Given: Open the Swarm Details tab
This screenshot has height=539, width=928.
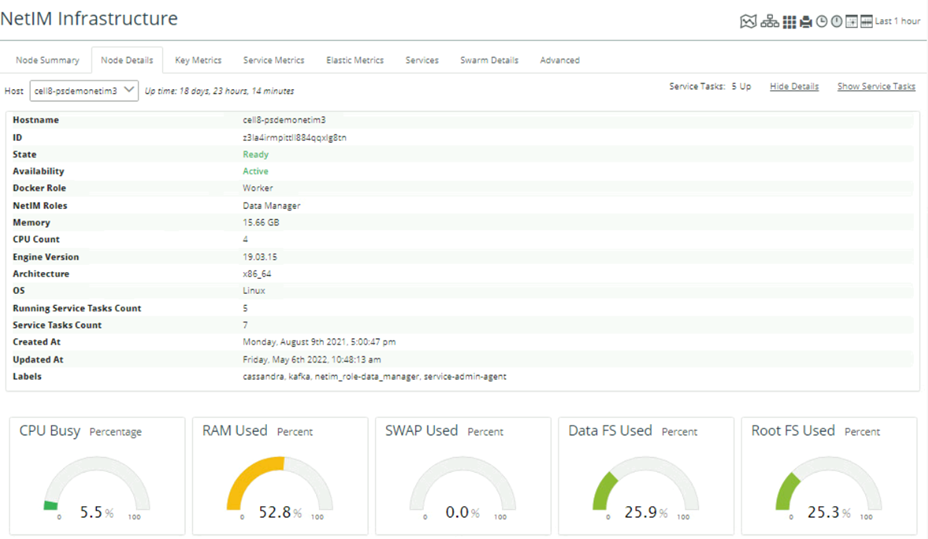Looking at the screenshot, I should [x=489, y=60].
